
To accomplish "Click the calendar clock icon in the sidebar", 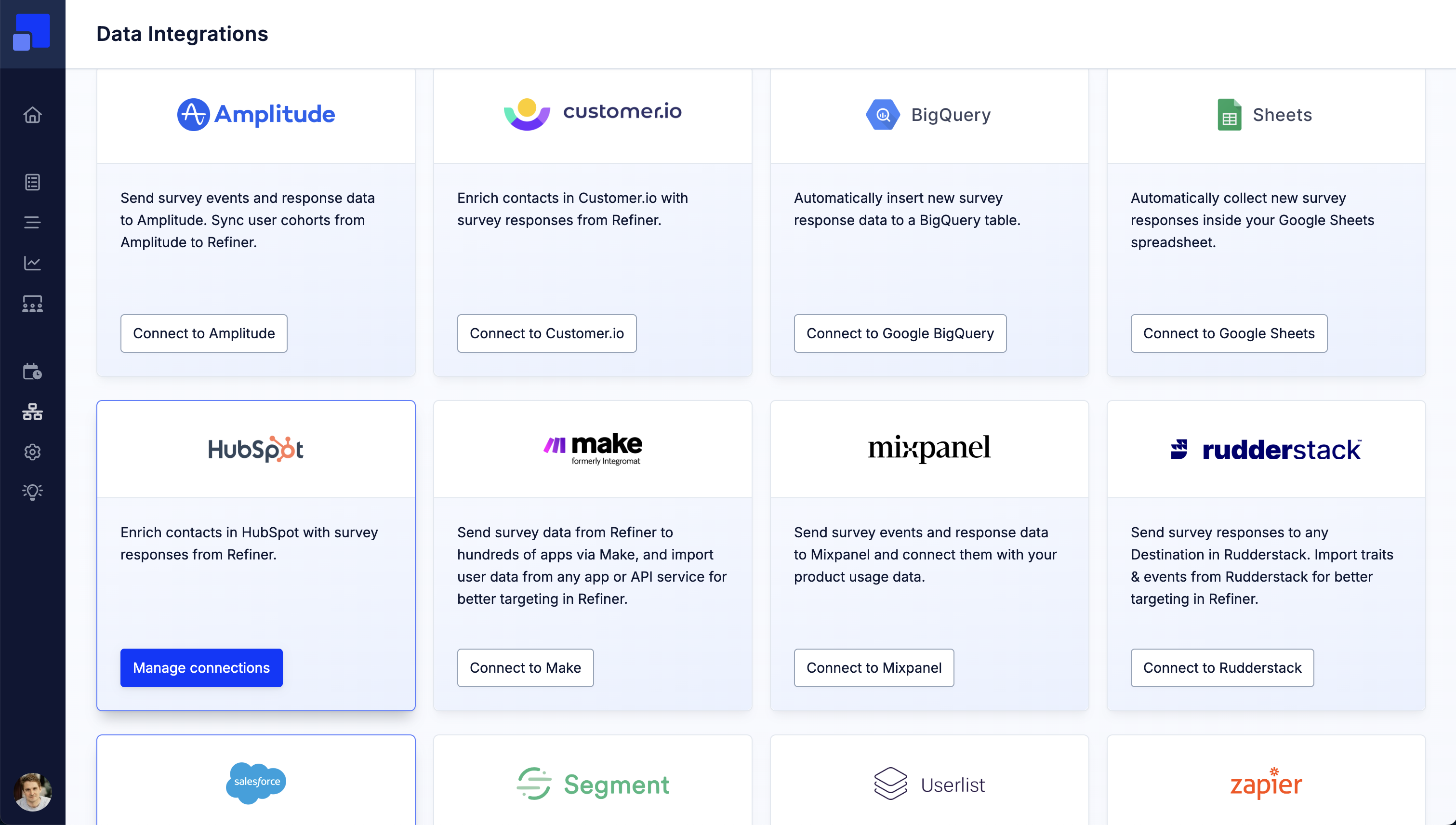I will (x=32, y=372).
